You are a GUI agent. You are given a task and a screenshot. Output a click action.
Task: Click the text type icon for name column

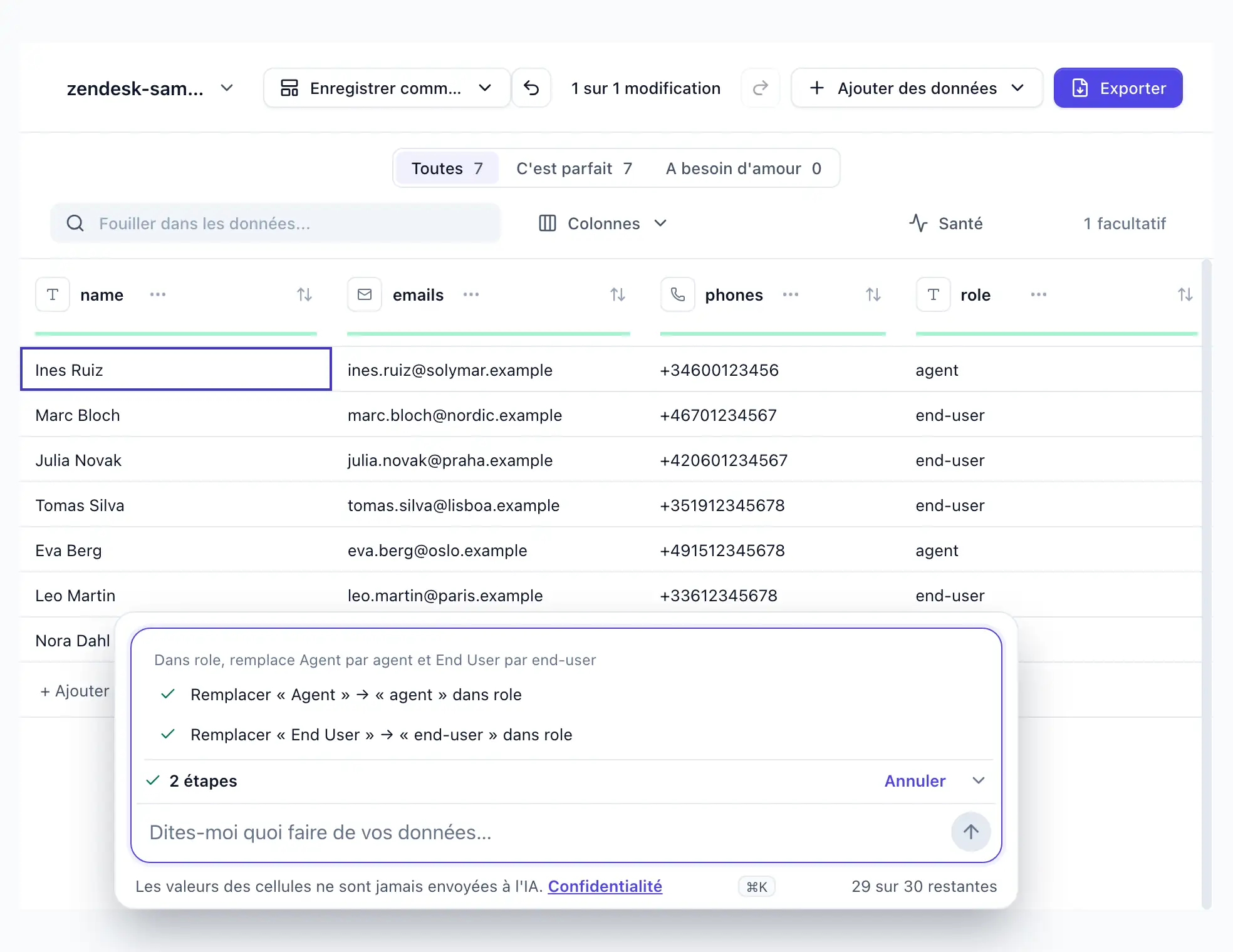coord(53,294)
